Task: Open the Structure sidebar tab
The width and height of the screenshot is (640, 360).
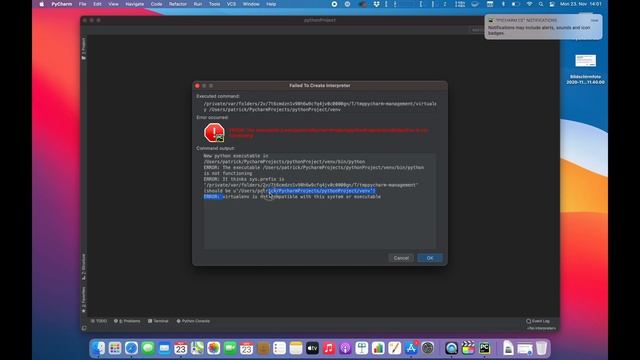Action: (84, 267)
